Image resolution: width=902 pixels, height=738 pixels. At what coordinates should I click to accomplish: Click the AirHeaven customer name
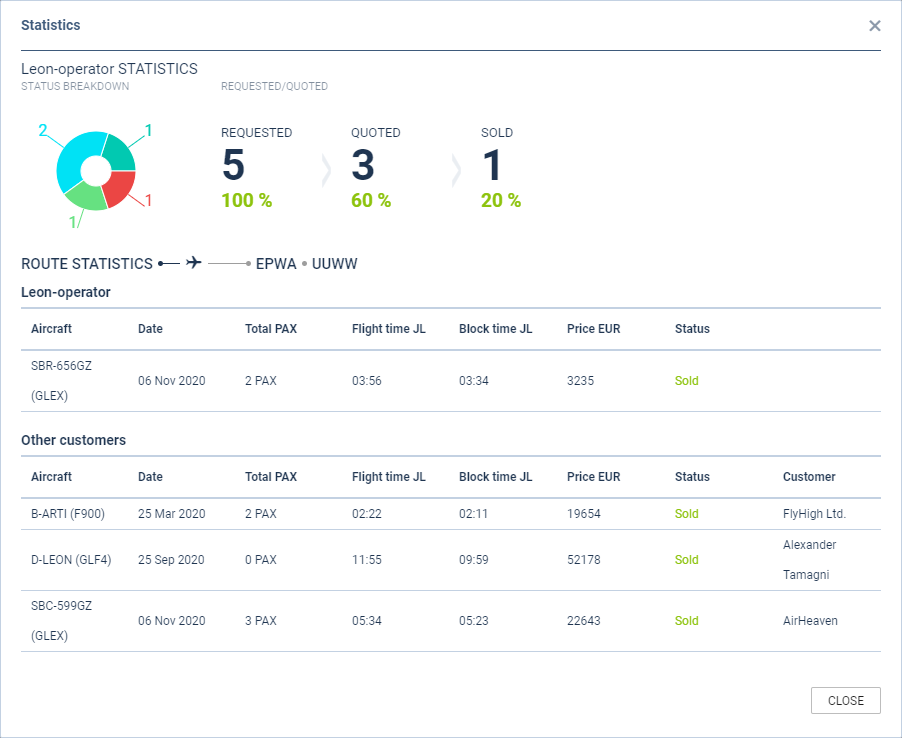810,621
